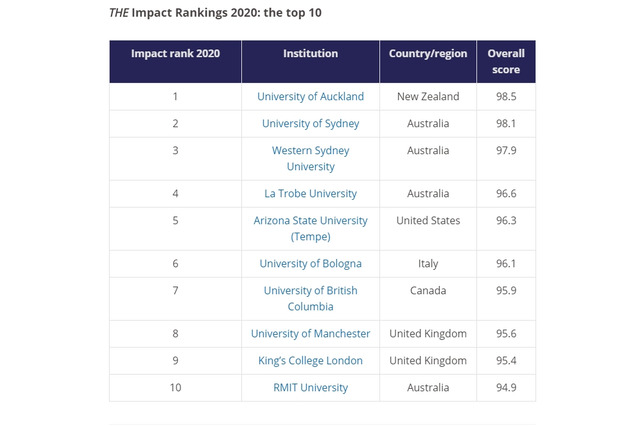The width and height of the screenshot is (640, 426).
Task: Open the La Trobe University link
Action: pos(310,193)
